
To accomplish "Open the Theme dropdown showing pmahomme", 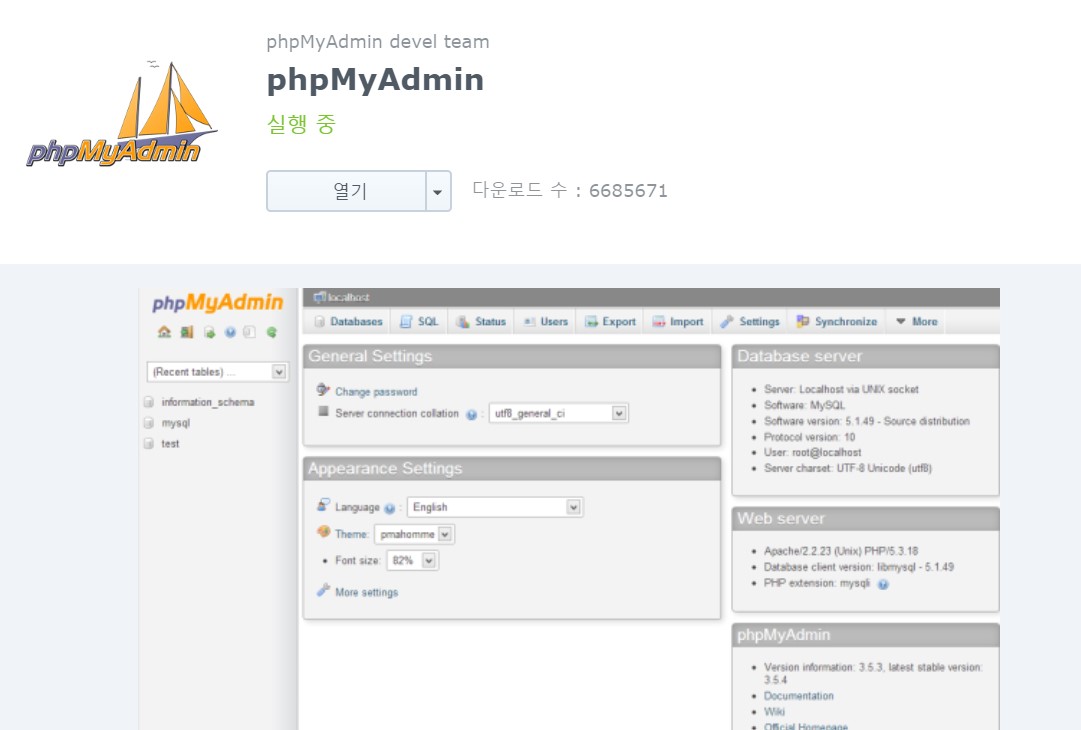I will pyautogui.click(x=414, y=534).
